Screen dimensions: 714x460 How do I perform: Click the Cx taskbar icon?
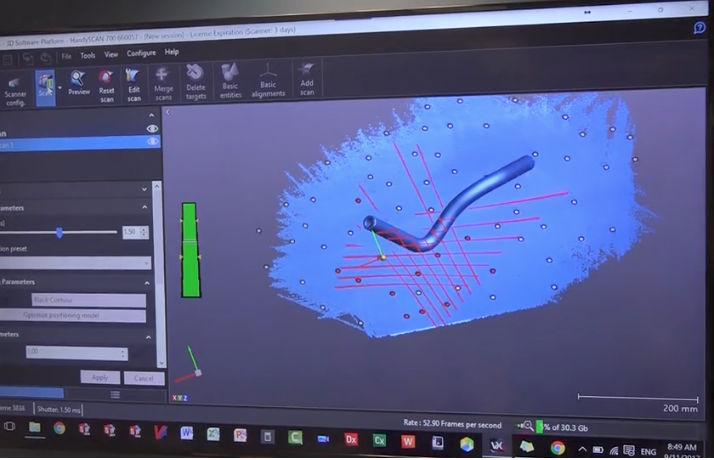coord(379,440)
